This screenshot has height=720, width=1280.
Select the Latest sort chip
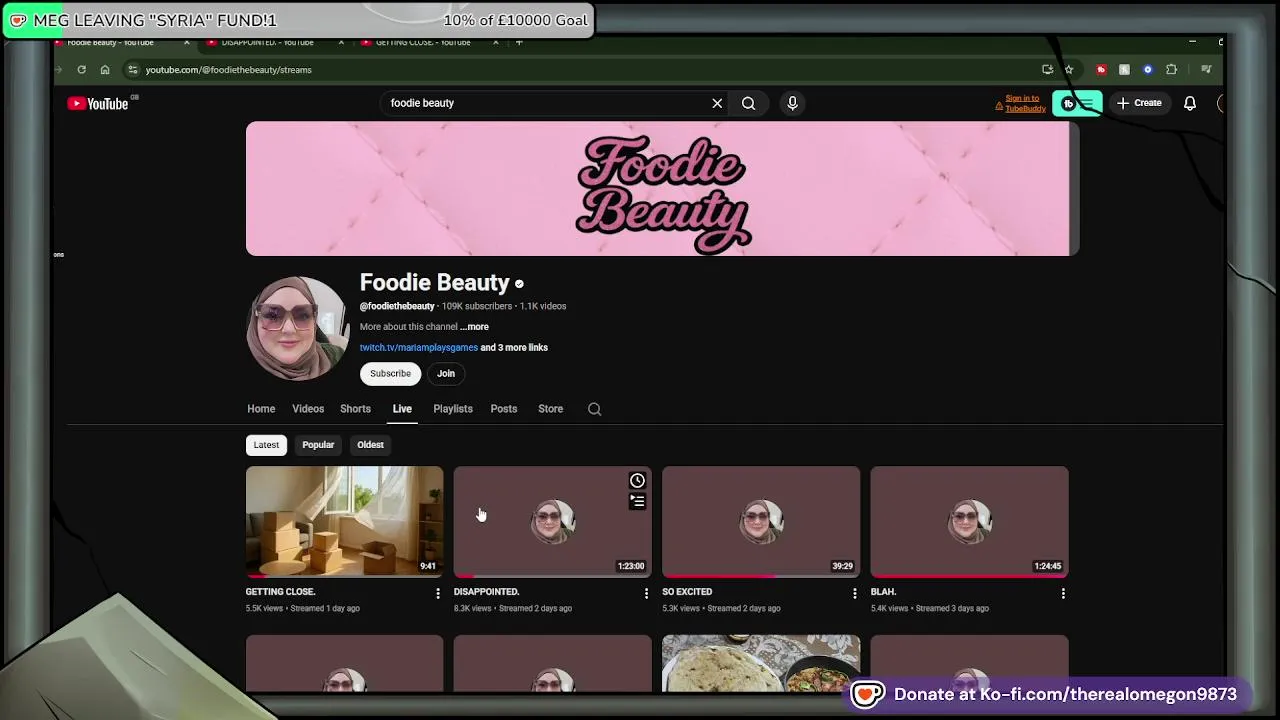266,445
